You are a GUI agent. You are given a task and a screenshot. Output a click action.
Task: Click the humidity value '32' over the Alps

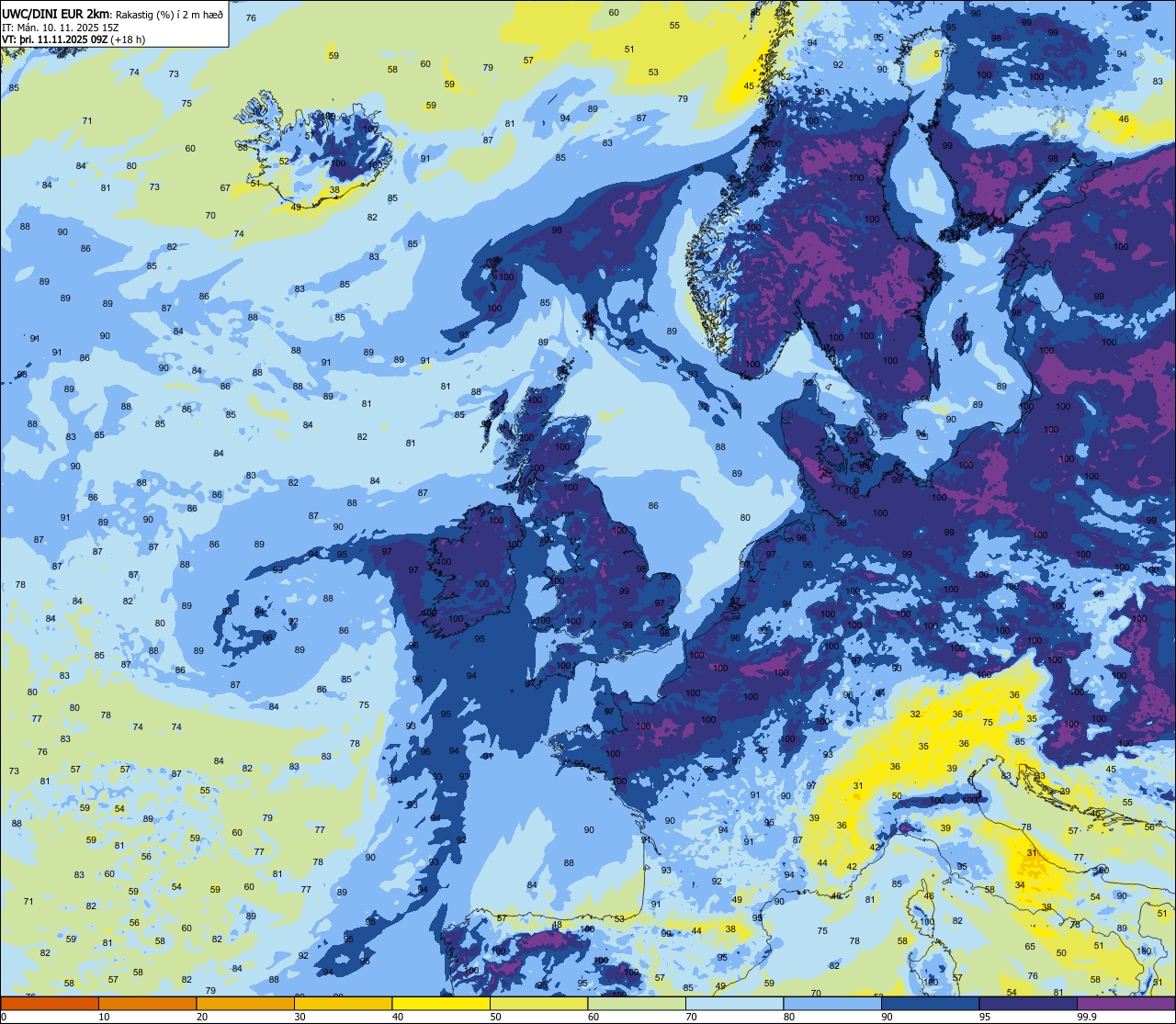click(x=915, y=715)
